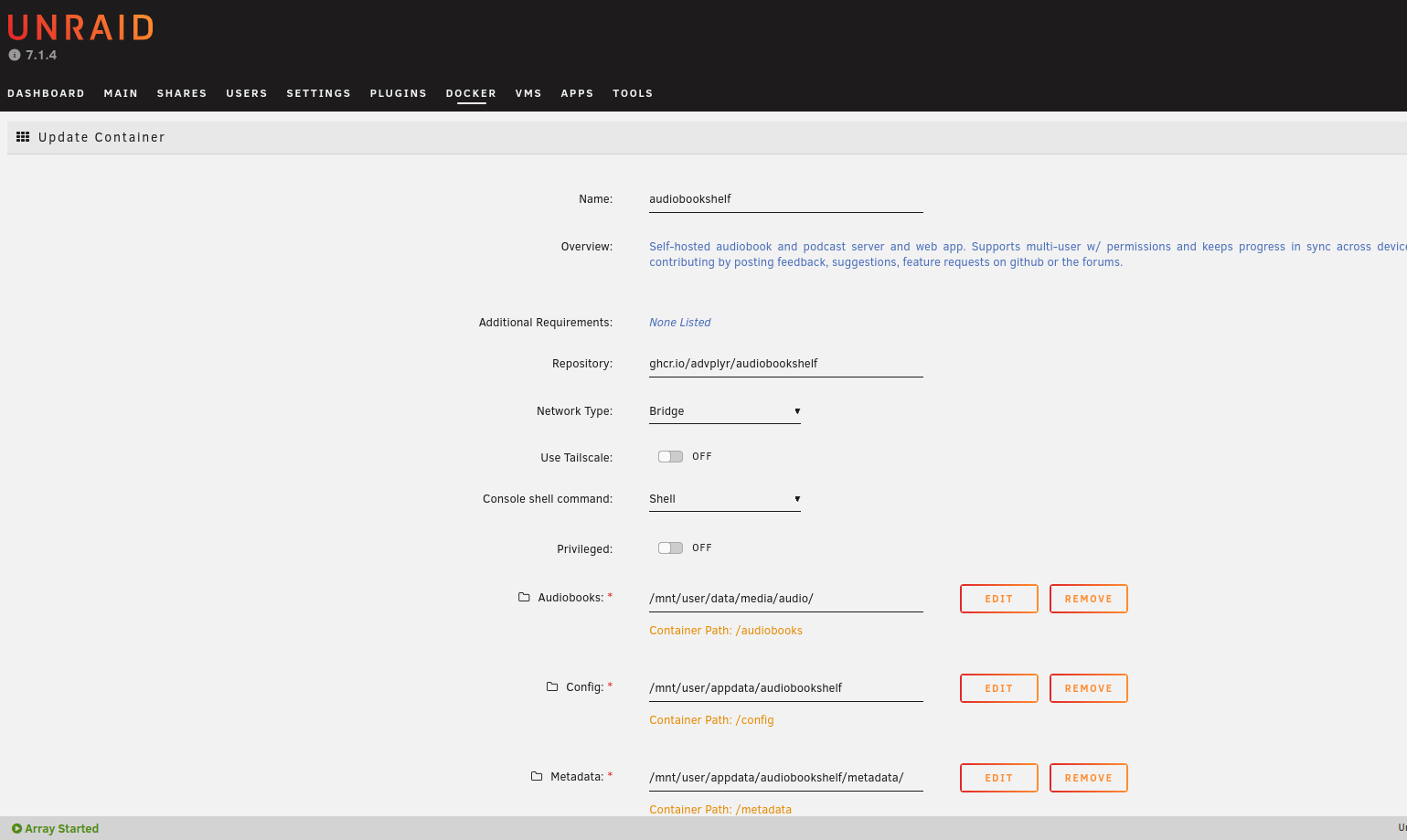
Task: Click the folder icon beside Metadata
Action: [537, 776]
